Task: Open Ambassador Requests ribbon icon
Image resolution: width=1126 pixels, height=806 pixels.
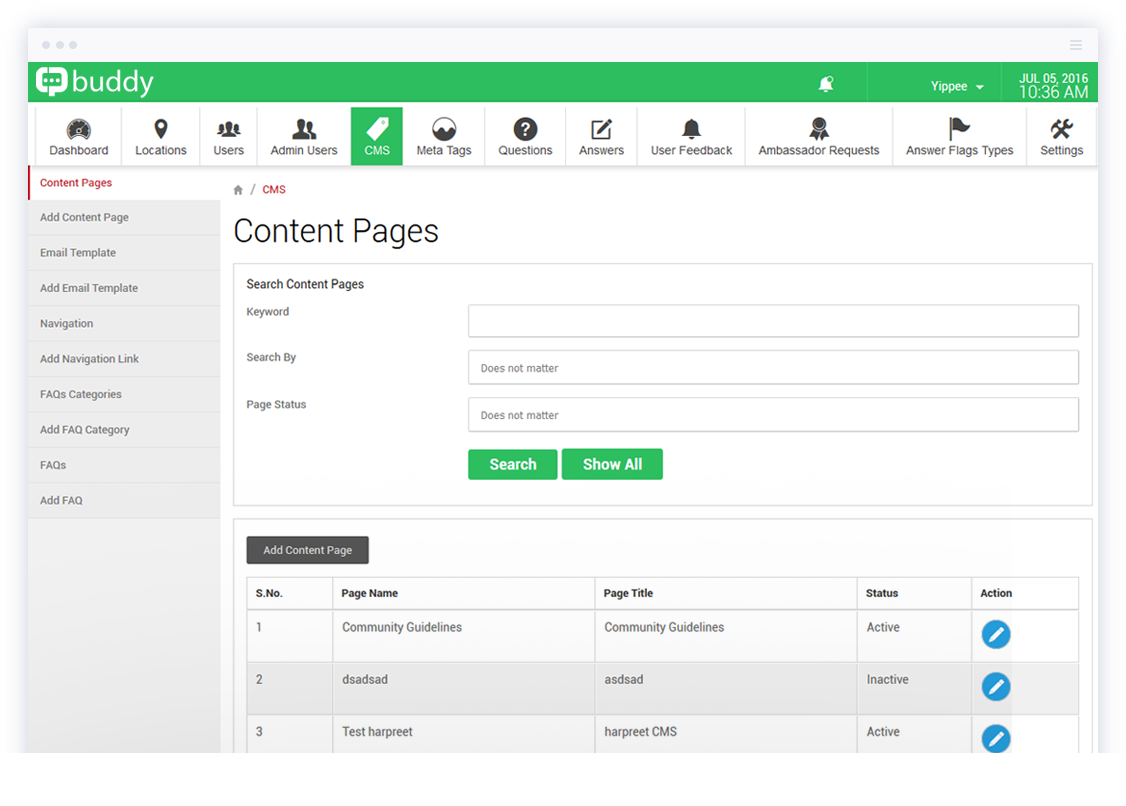Action: [818, 130]
